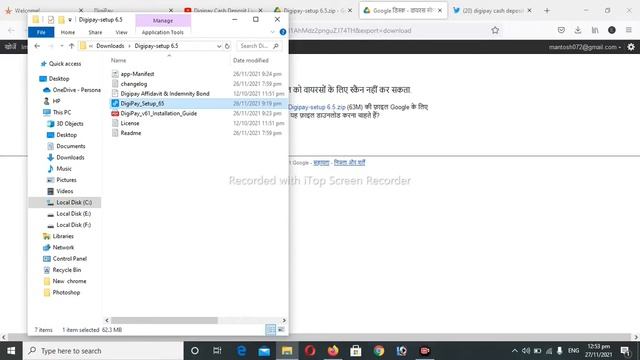The image size is (640, 360).
Task: Click the taskbar search box
Action: coord(103,351)
